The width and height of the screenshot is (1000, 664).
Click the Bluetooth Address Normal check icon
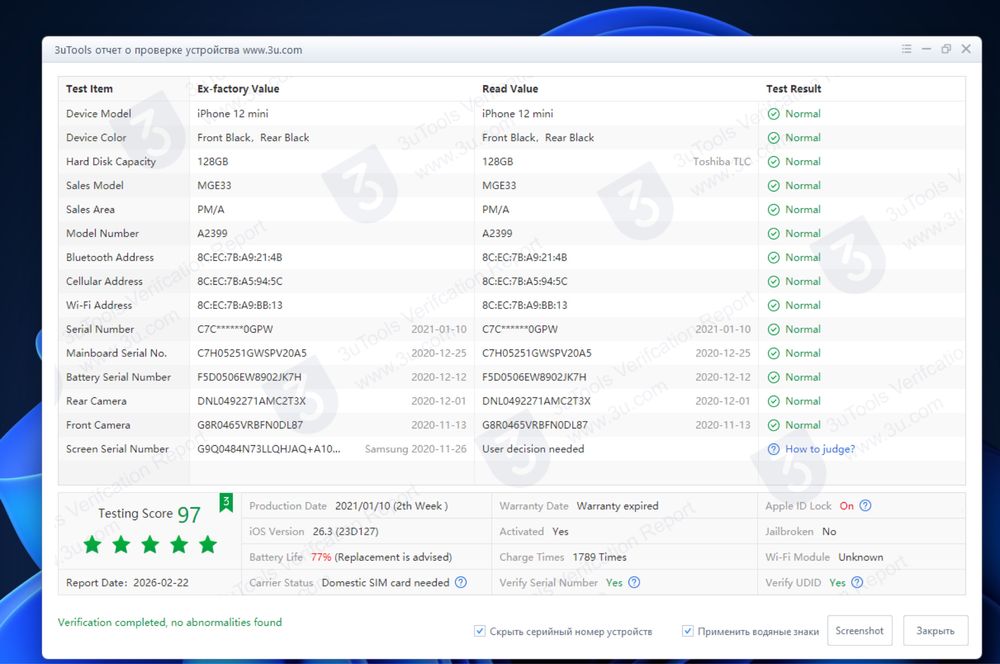(774, 258)
